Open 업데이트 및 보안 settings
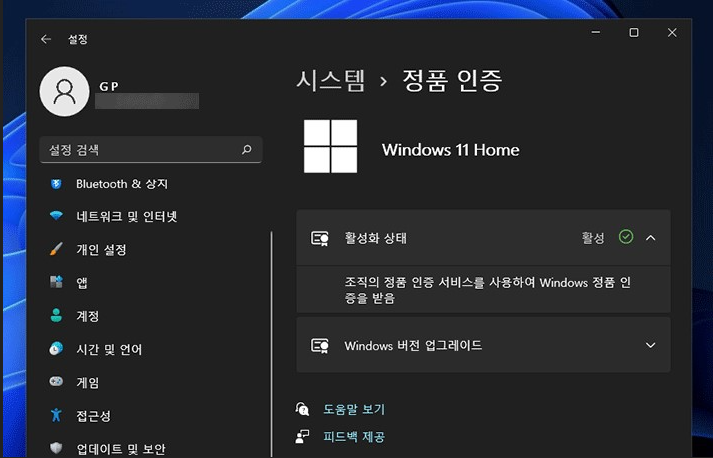 pyautogui.click(x=121, y=449)
